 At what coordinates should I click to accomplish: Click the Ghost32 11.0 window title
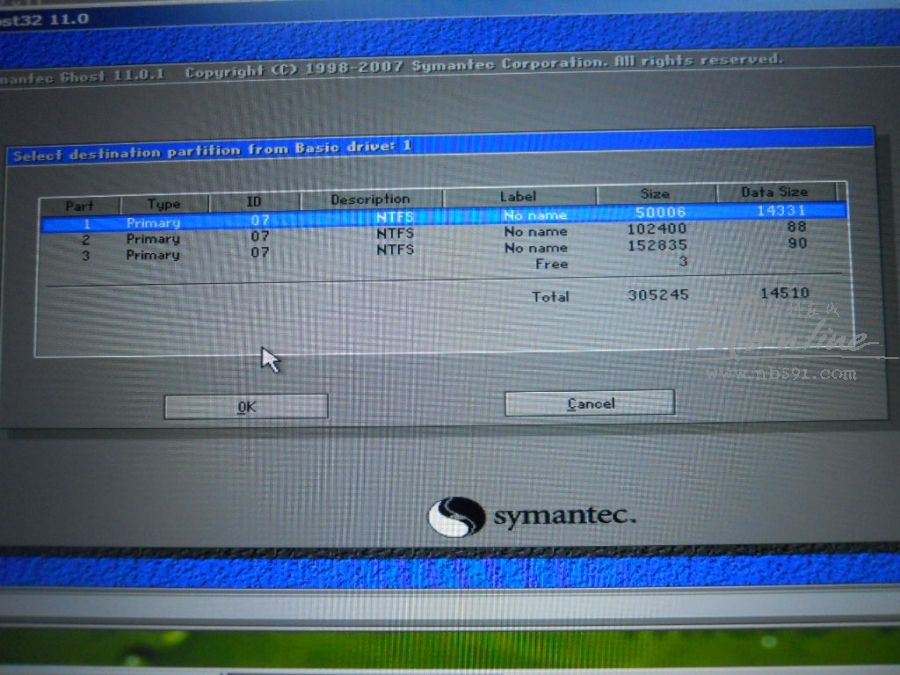coord(45,18)
